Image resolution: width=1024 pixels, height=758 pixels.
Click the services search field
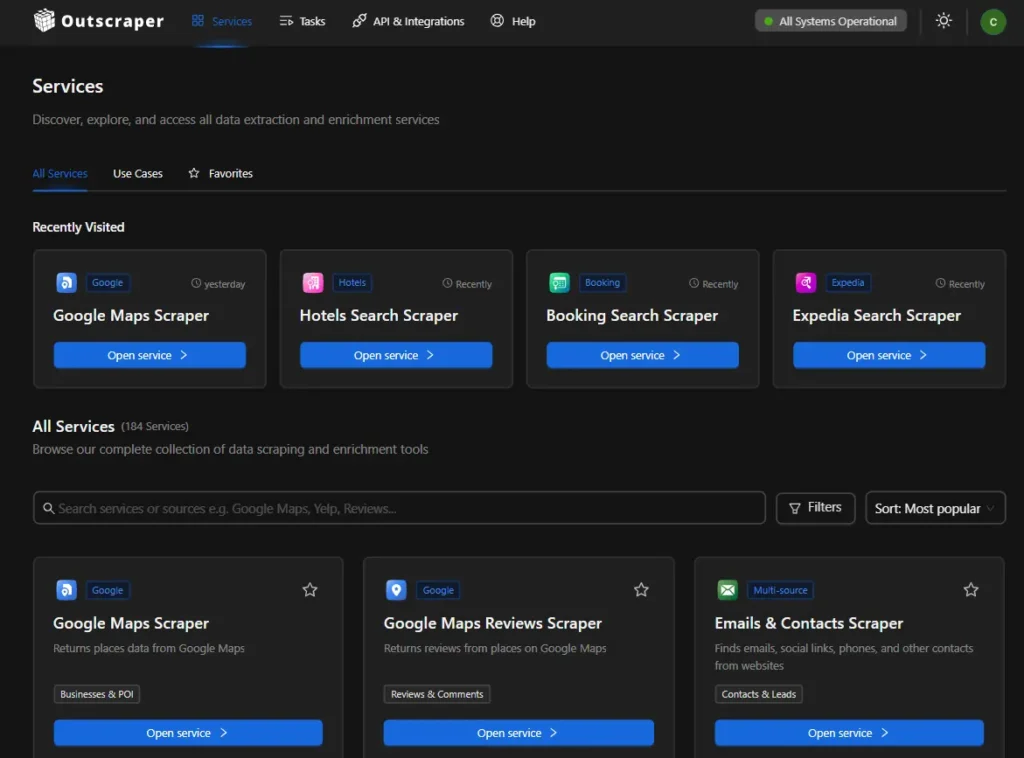pos(399,508)
